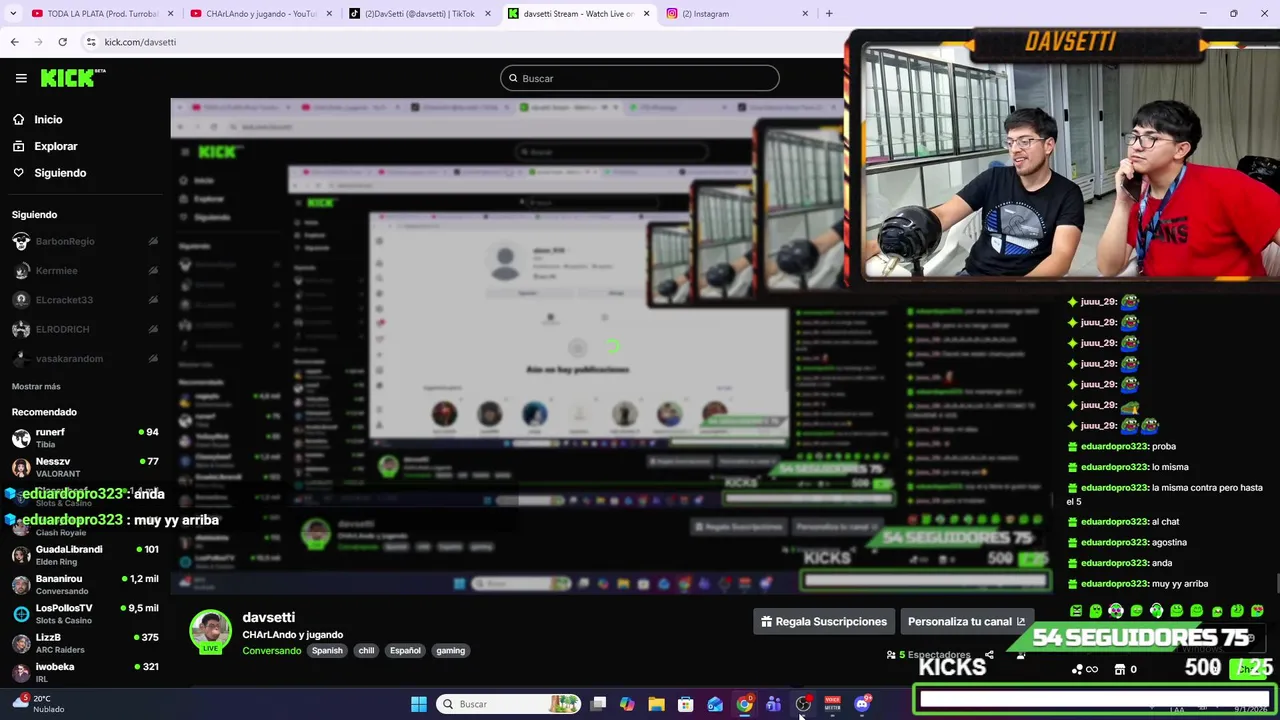Open the Conversando category link
Viewport: 1280px width, 720px height.
272,650
